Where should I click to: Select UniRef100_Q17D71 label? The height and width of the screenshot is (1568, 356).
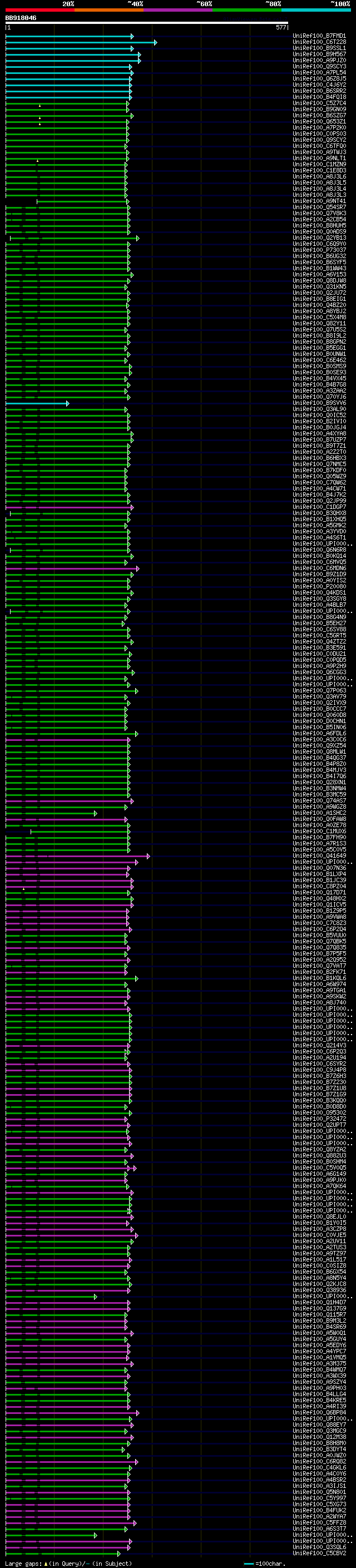coord(319,893)
